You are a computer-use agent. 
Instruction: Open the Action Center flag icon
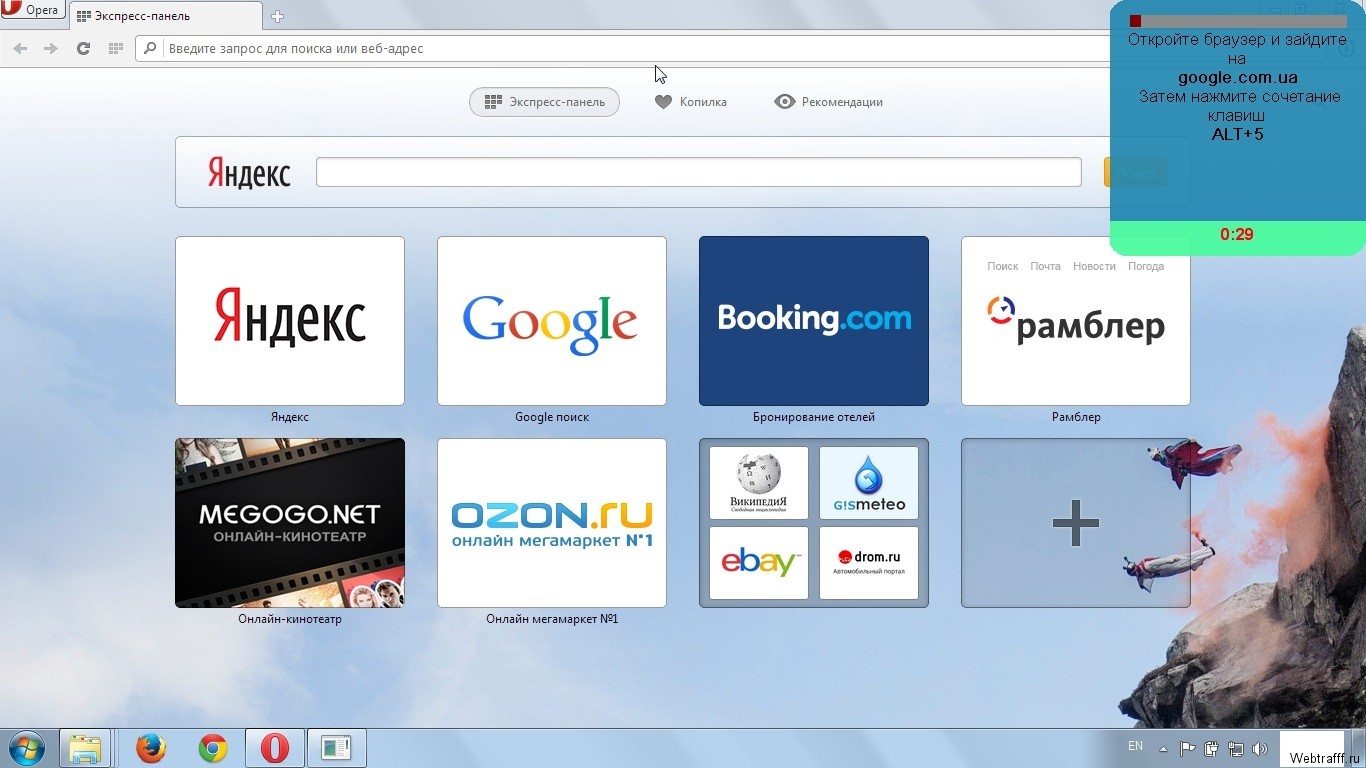[x=1188, y=748]
